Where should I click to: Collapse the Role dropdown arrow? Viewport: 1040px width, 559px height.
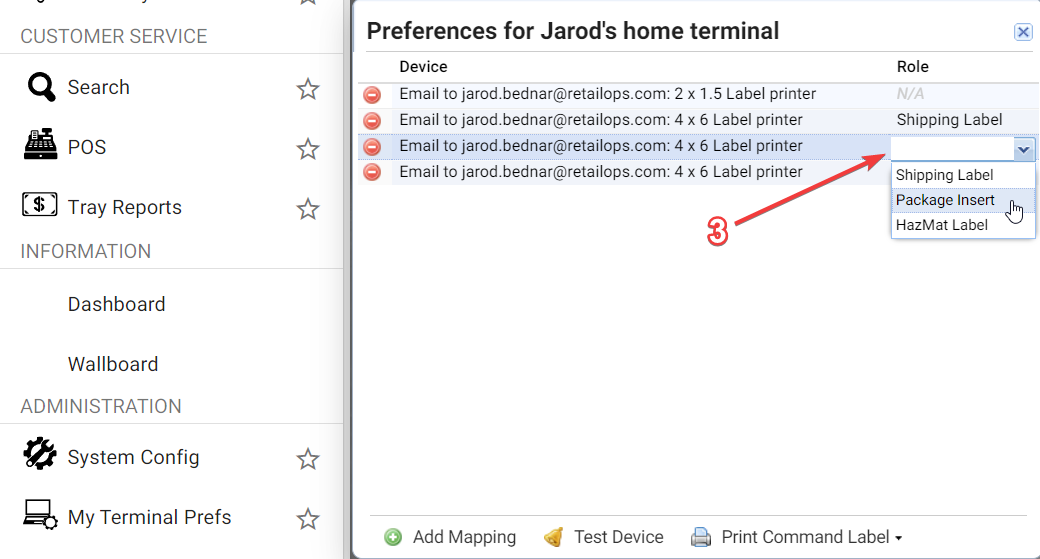click(x=1023, y=150)
